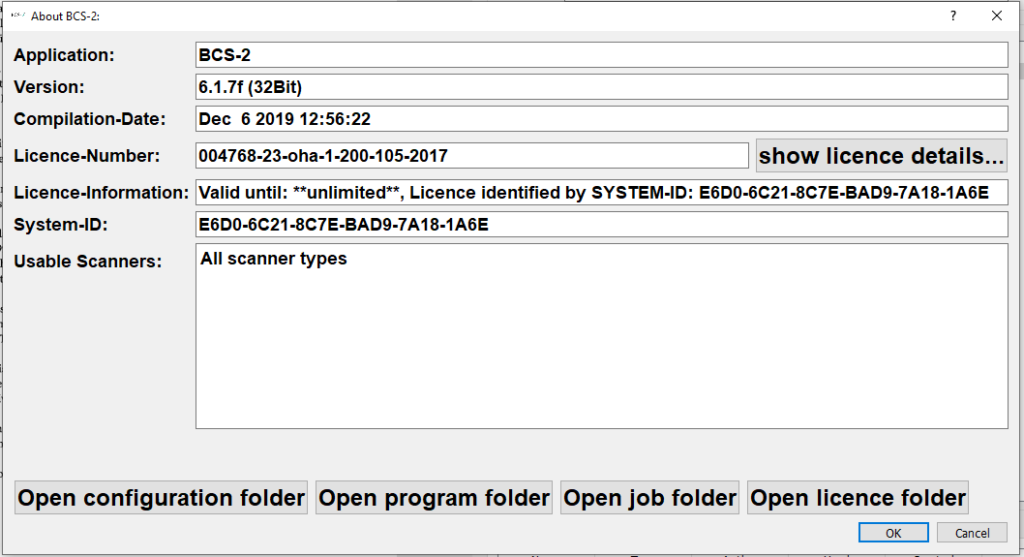The image size is (1024, 557).
Task: Click the Usable Scanners label
Action: tap(88, 261)
